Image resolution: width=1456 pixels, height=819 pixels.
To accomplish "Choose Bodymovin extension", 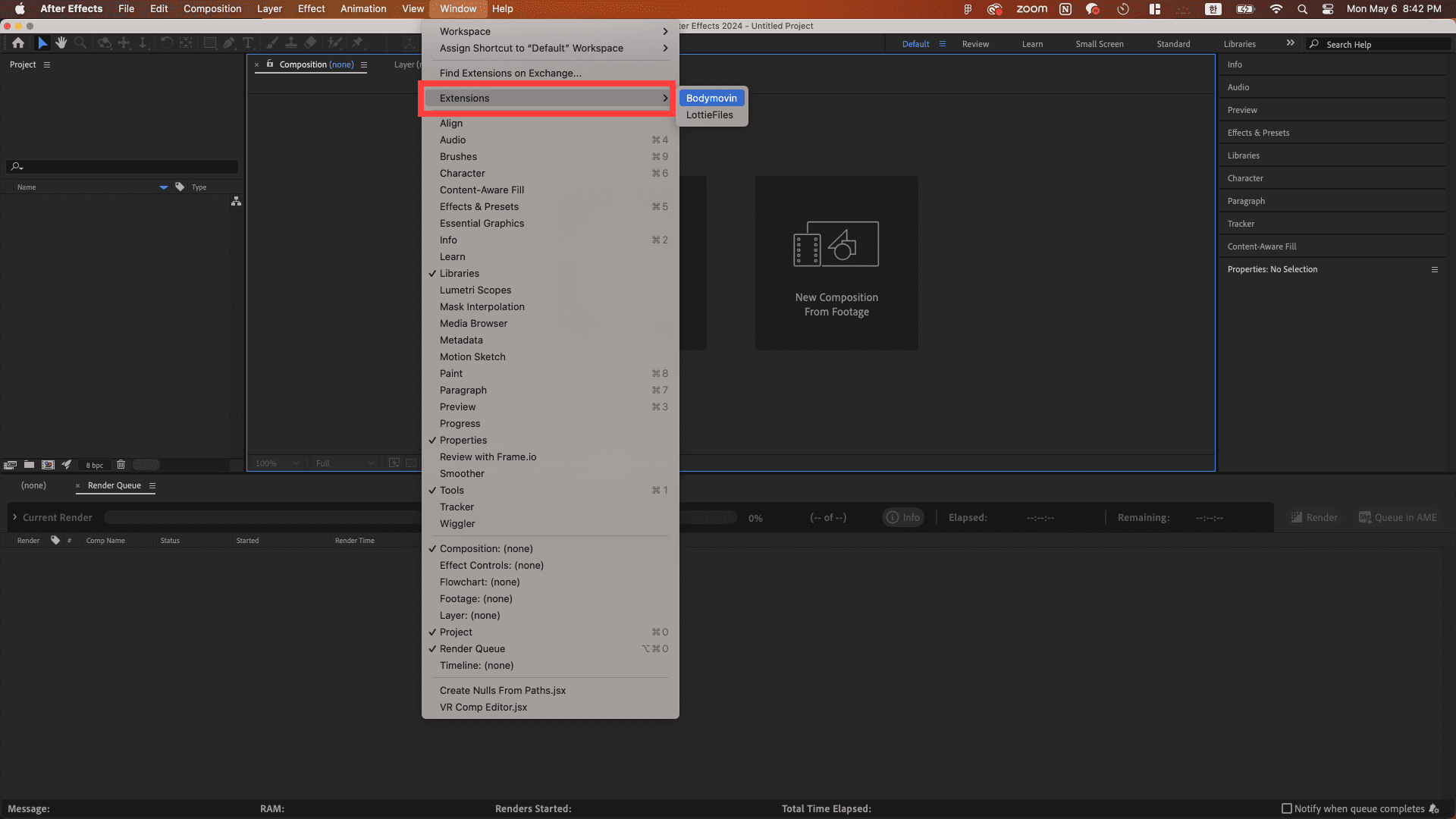I will (711, 99).
